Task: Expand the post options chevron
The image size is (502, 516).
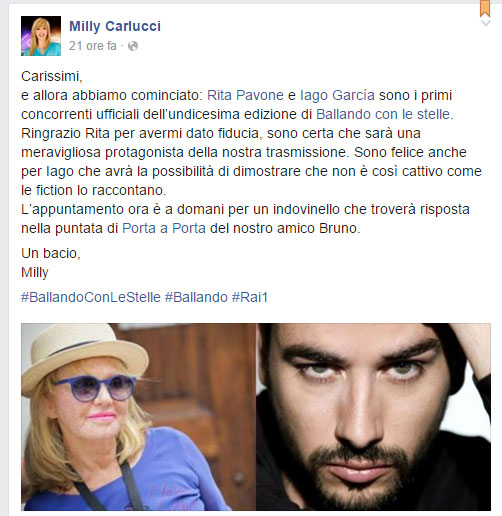Action: 486,23
